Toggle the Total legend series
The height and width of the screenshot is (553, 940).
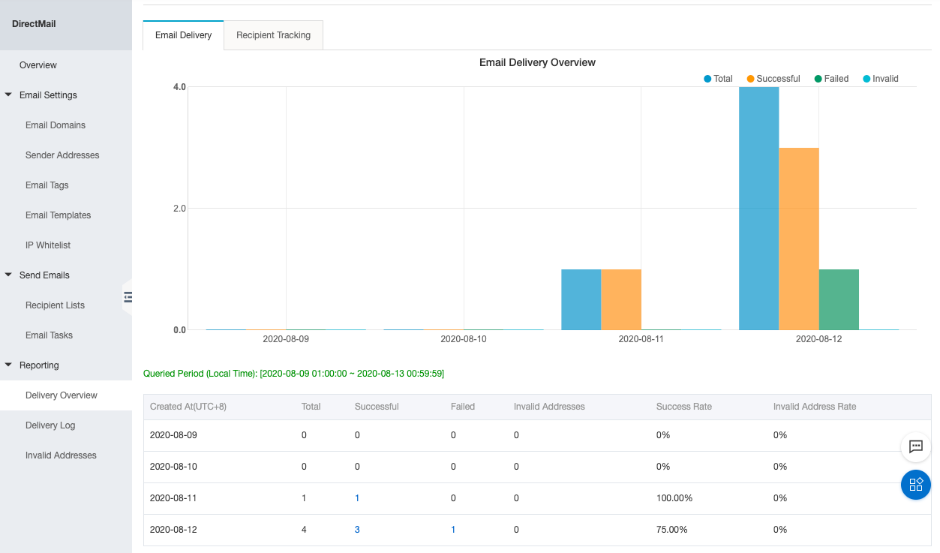click(718, 79)
